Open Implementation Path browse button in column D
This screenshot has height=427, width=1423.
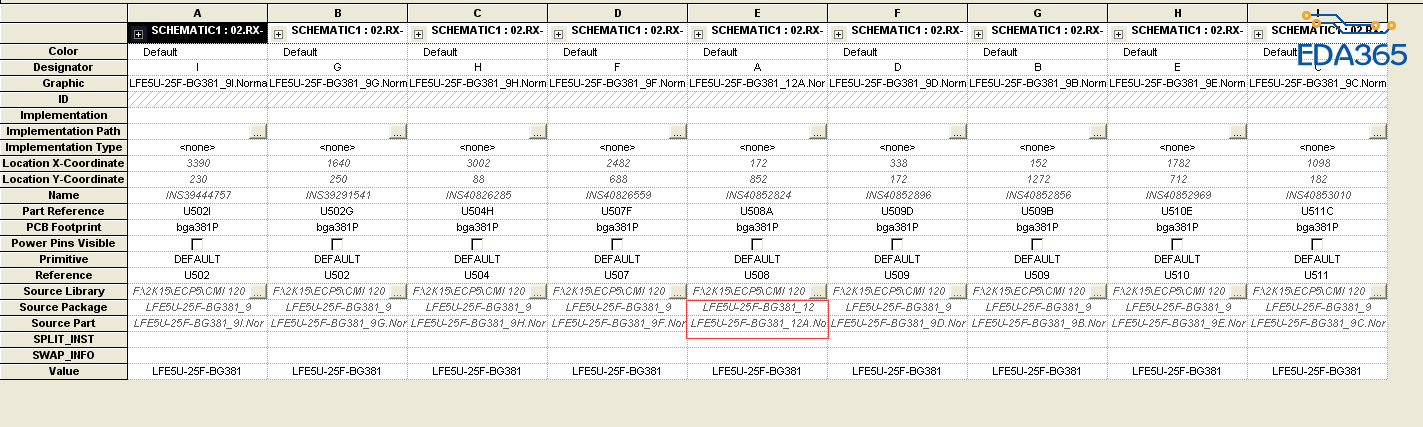[x=678, y=131]
